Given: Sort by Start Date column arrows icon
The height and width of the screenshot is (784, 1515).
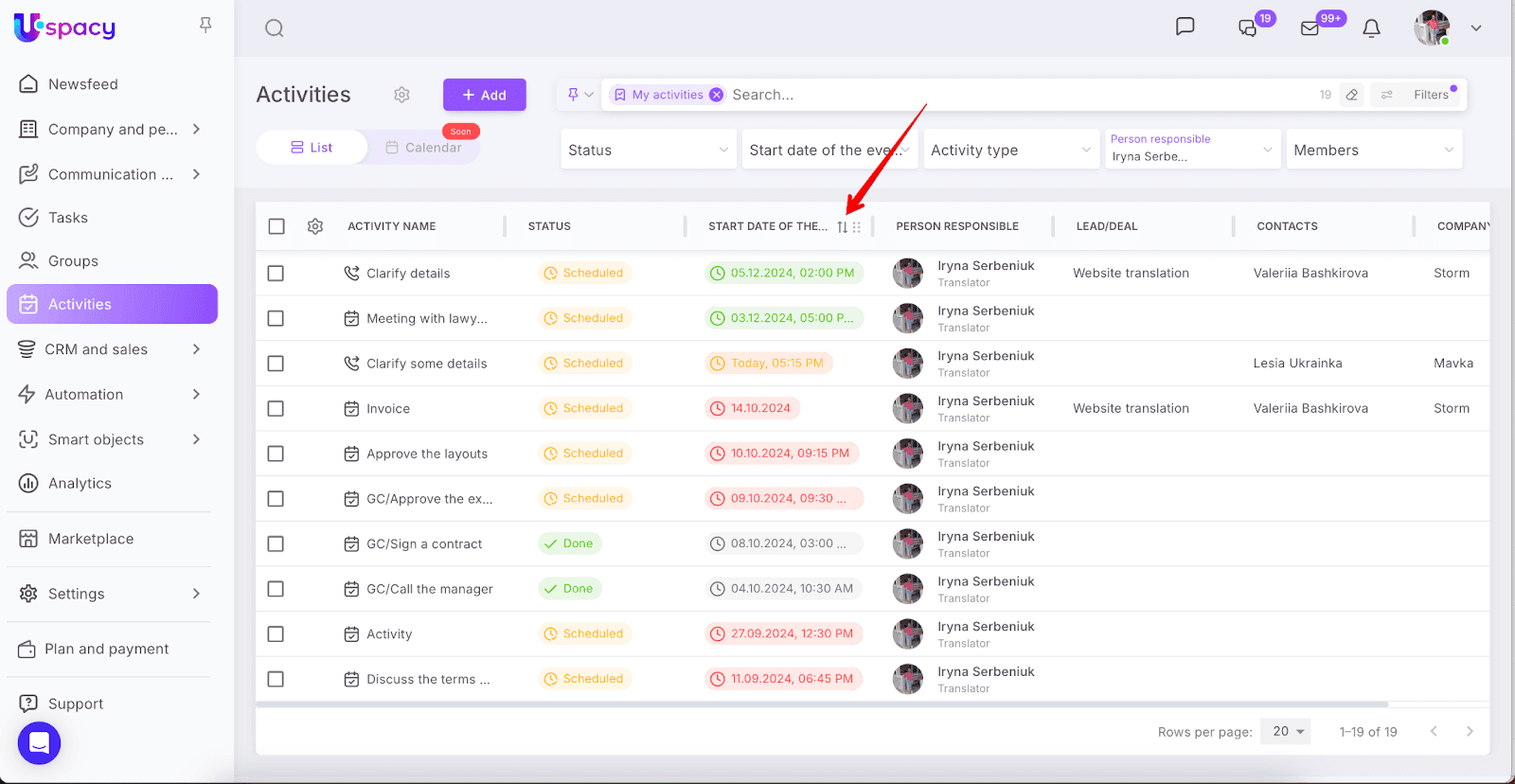Looking at the screenshot, I should pos(842,227).
